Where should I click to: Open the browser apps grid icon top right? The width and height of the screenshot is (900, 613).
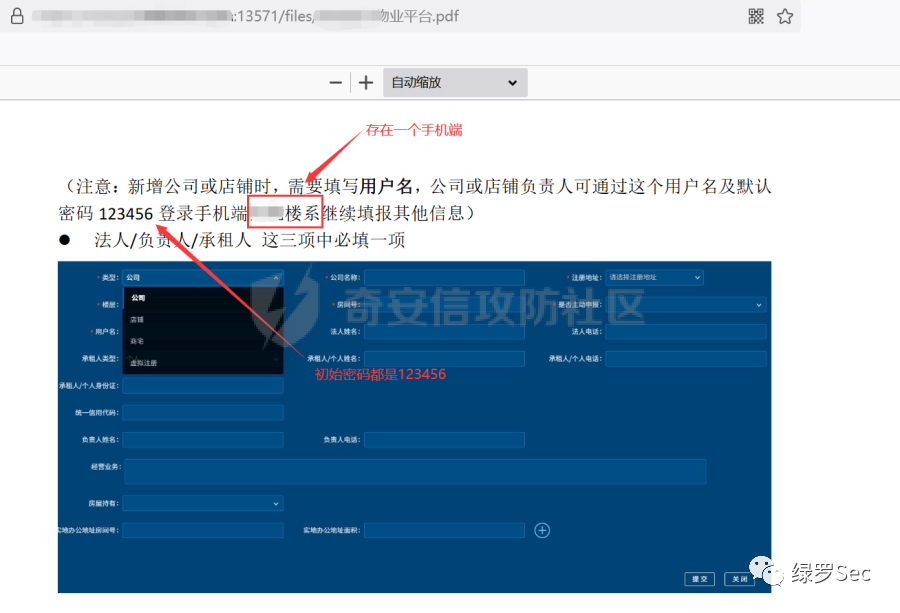click(x=756, y=16)
